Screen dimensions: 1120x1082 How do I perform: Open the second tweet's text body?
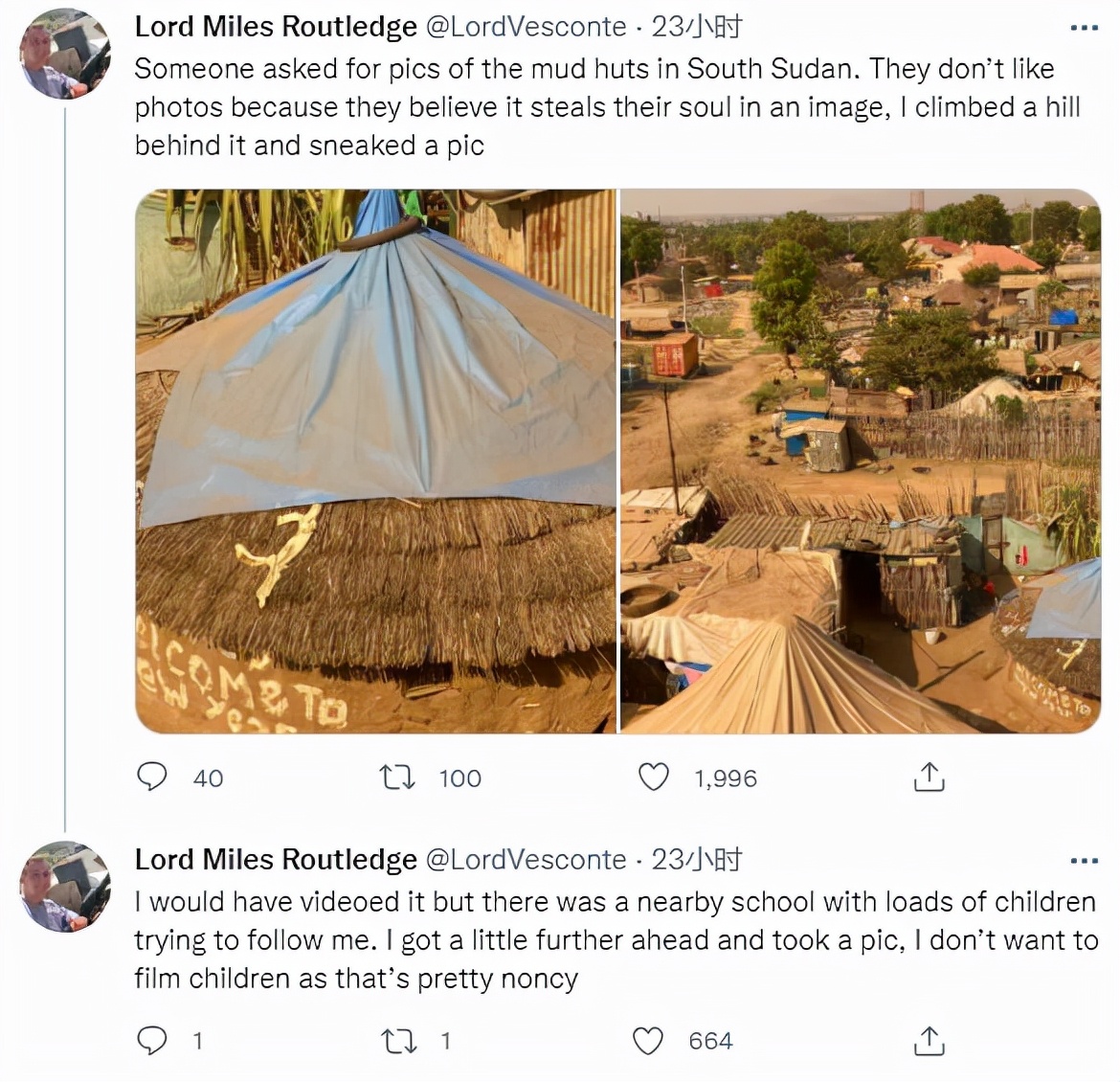pyautogui.click(x=613, y=940)
